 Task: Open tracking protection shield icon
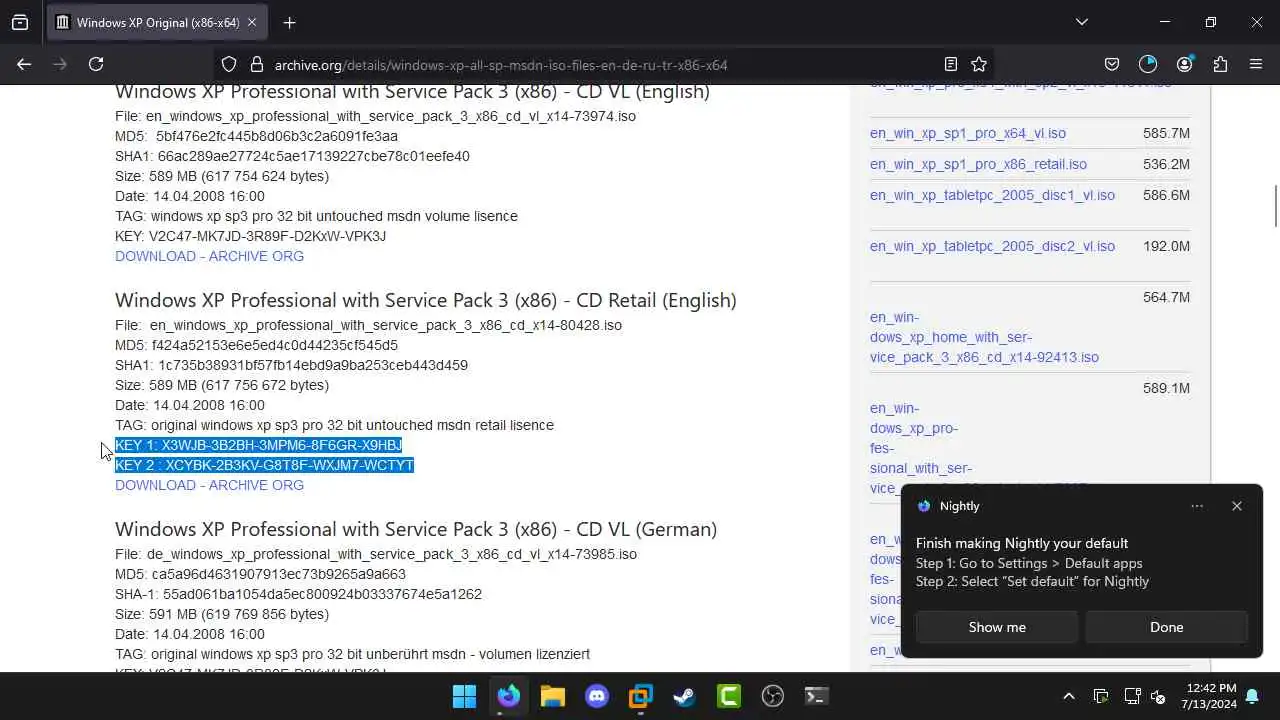[x=229, y=64]
